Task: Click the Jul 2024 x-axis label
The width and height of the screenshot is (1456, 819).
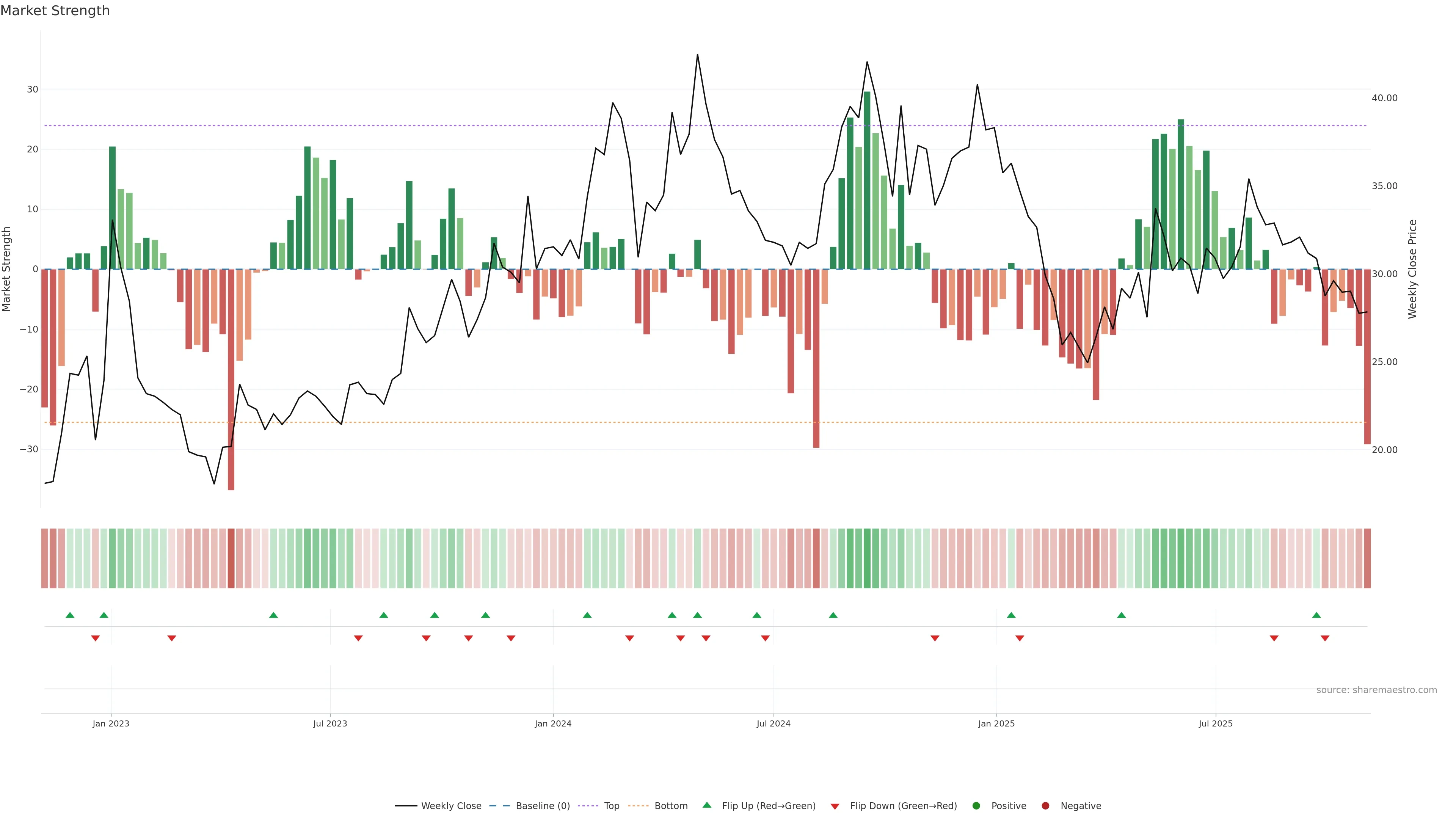Action: point(773,723)
